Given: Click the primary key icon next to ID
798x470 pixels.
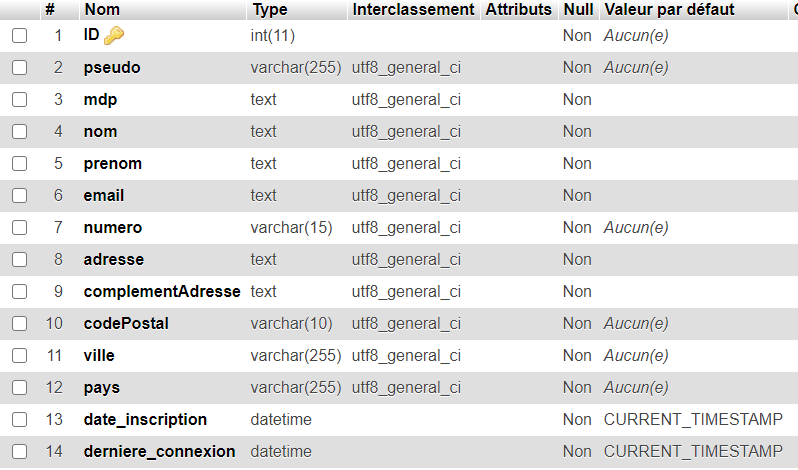Looking at the screenshot, I should (113, 36).
